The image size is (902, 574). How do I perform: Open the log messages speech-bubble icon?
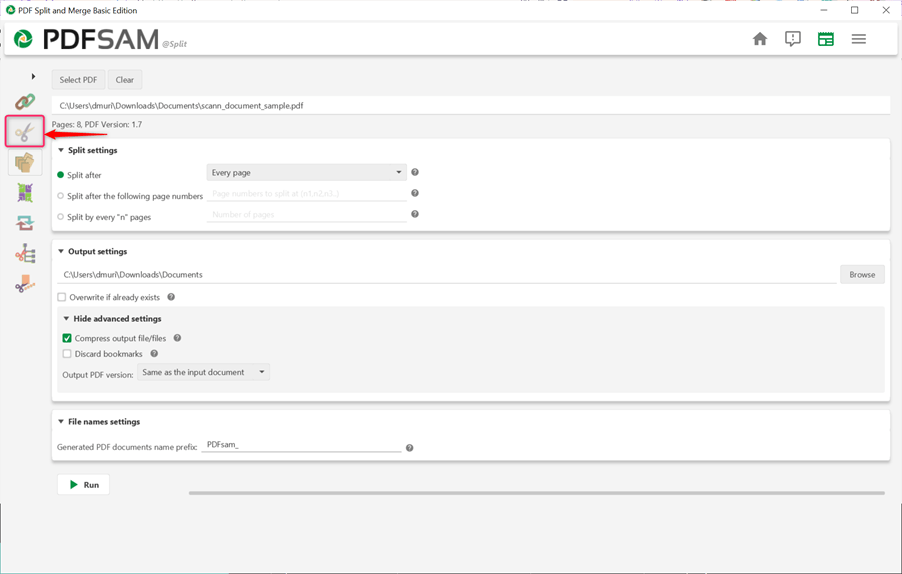pyautogui.click(x=793, y=39)
